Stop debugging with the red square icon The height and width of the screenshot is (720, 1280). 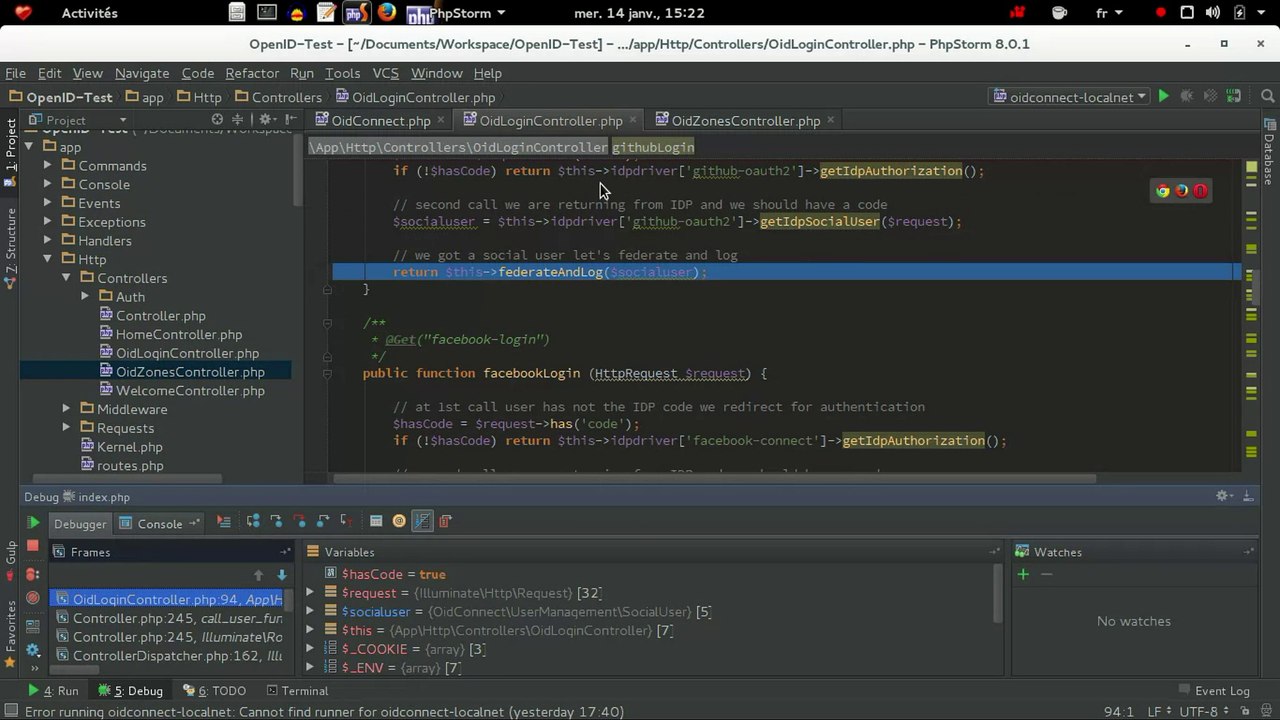(x=33, y=546)
